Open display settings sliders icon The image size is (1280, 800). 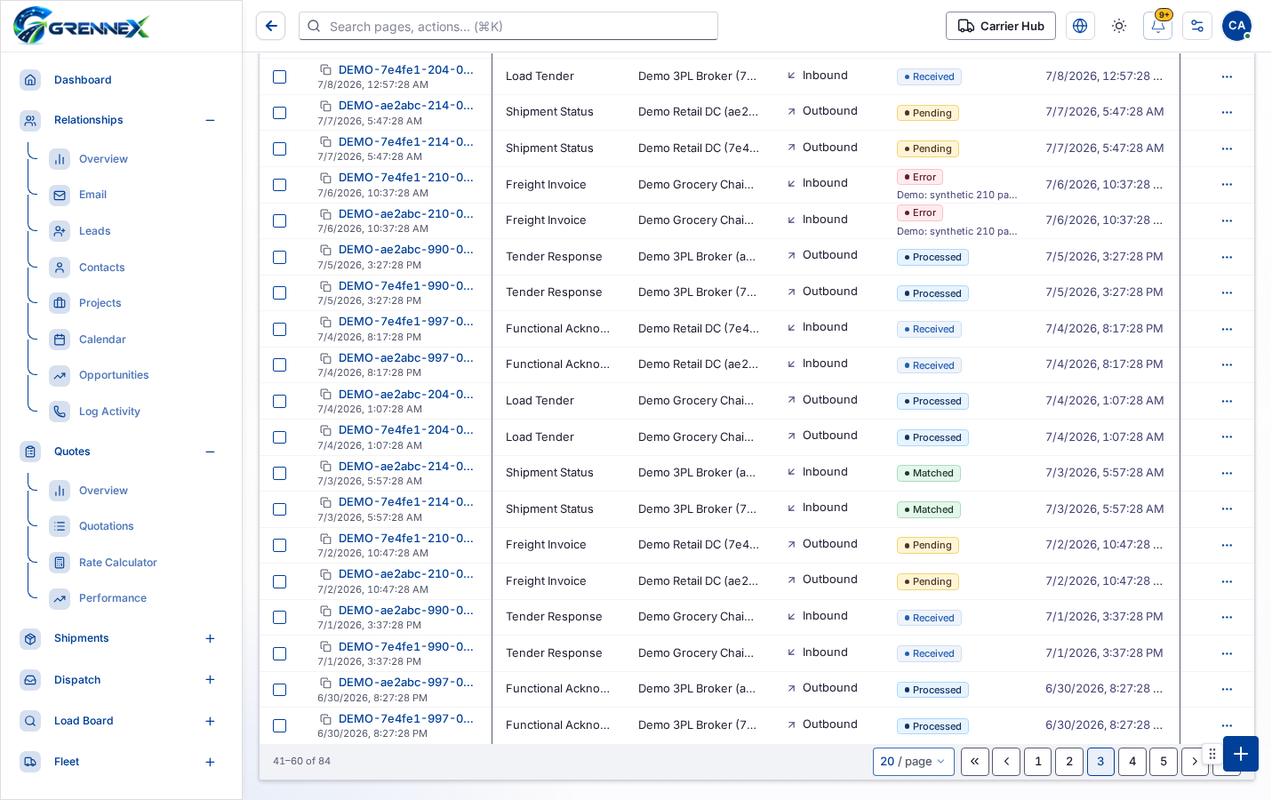[x=1197, y=26]
